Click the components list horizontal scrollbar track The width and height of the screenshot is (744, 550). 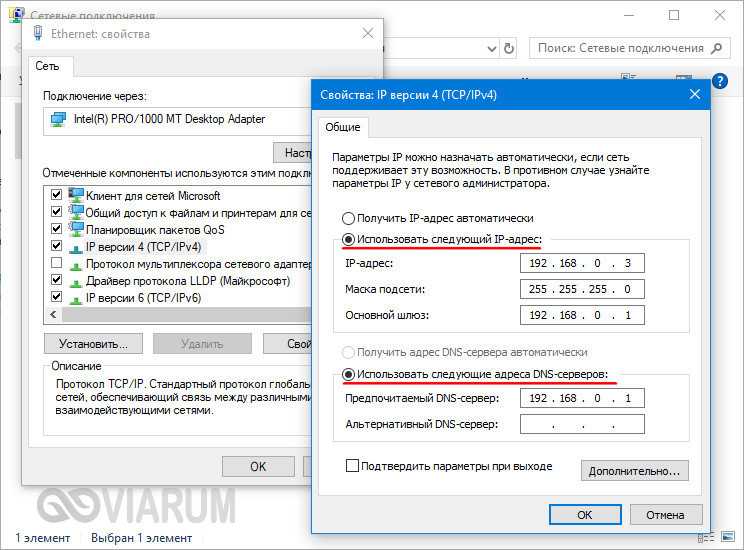pos(186,315)
